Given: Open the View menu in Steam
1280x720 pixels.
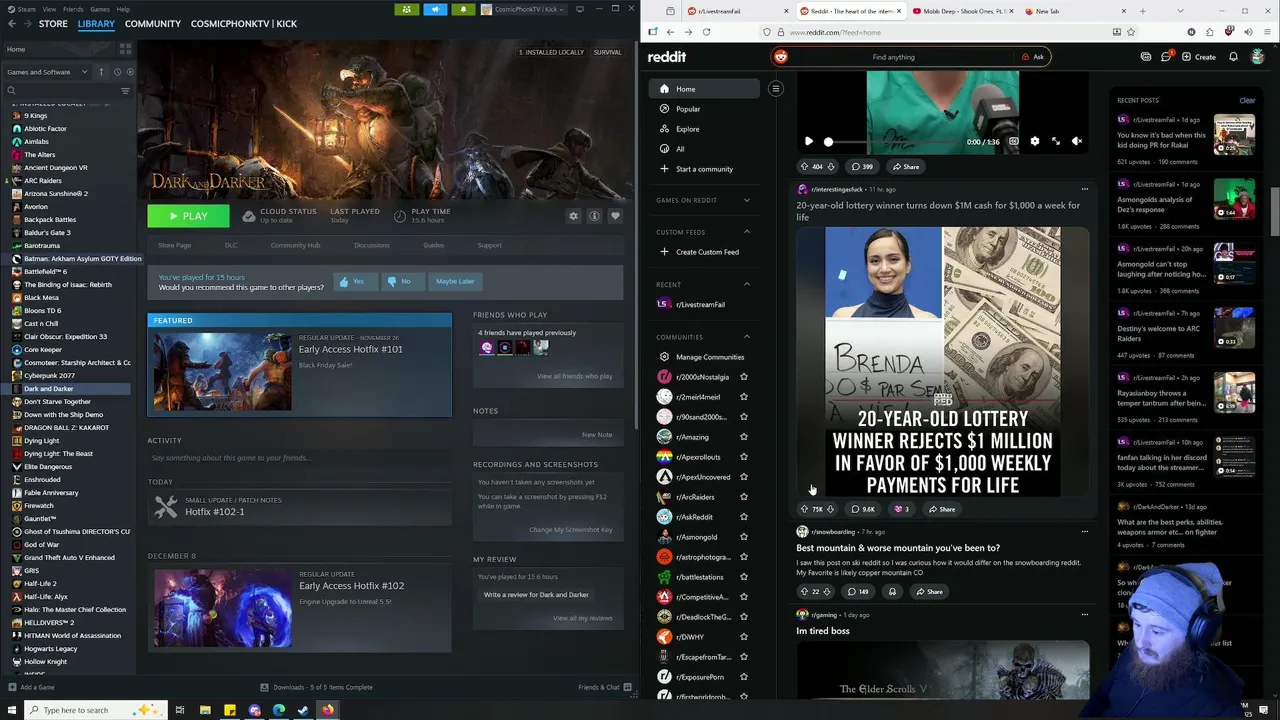Looking at the screenshot, I should 49,9.
